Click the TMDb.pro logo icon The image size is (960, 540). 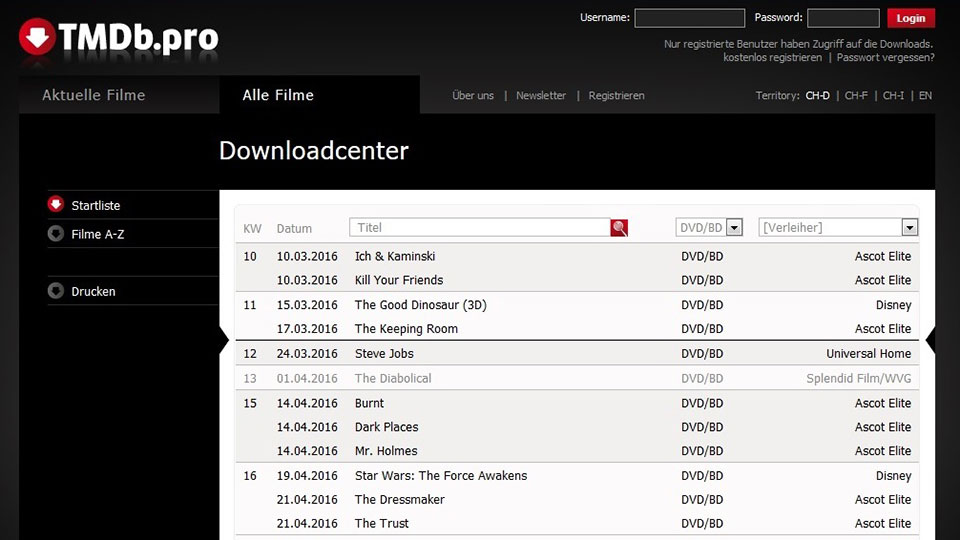37,38
